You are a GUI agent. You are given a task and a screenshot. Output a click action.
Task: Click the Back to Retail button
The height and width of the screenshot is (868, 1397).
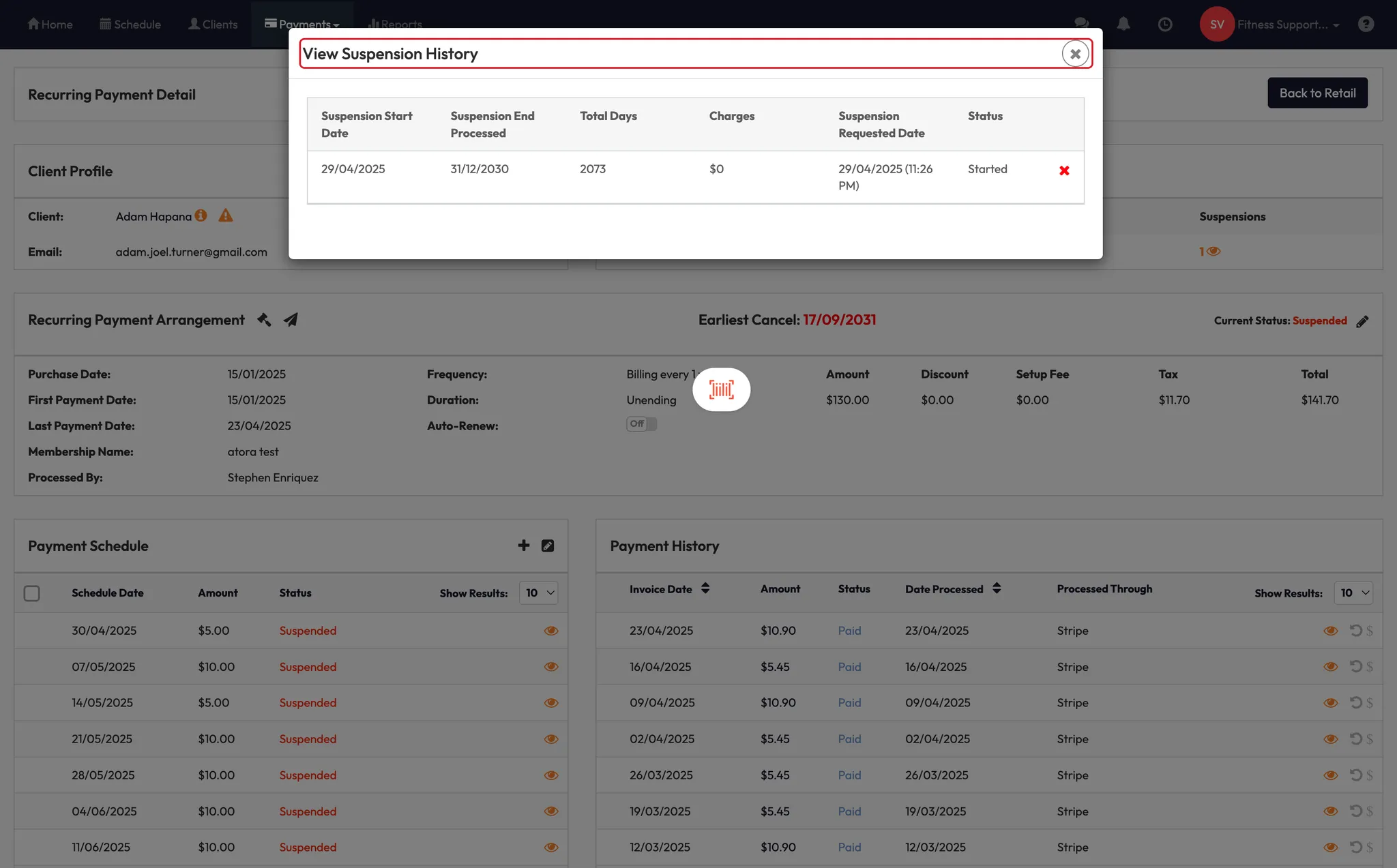[x=1317, y=93]
